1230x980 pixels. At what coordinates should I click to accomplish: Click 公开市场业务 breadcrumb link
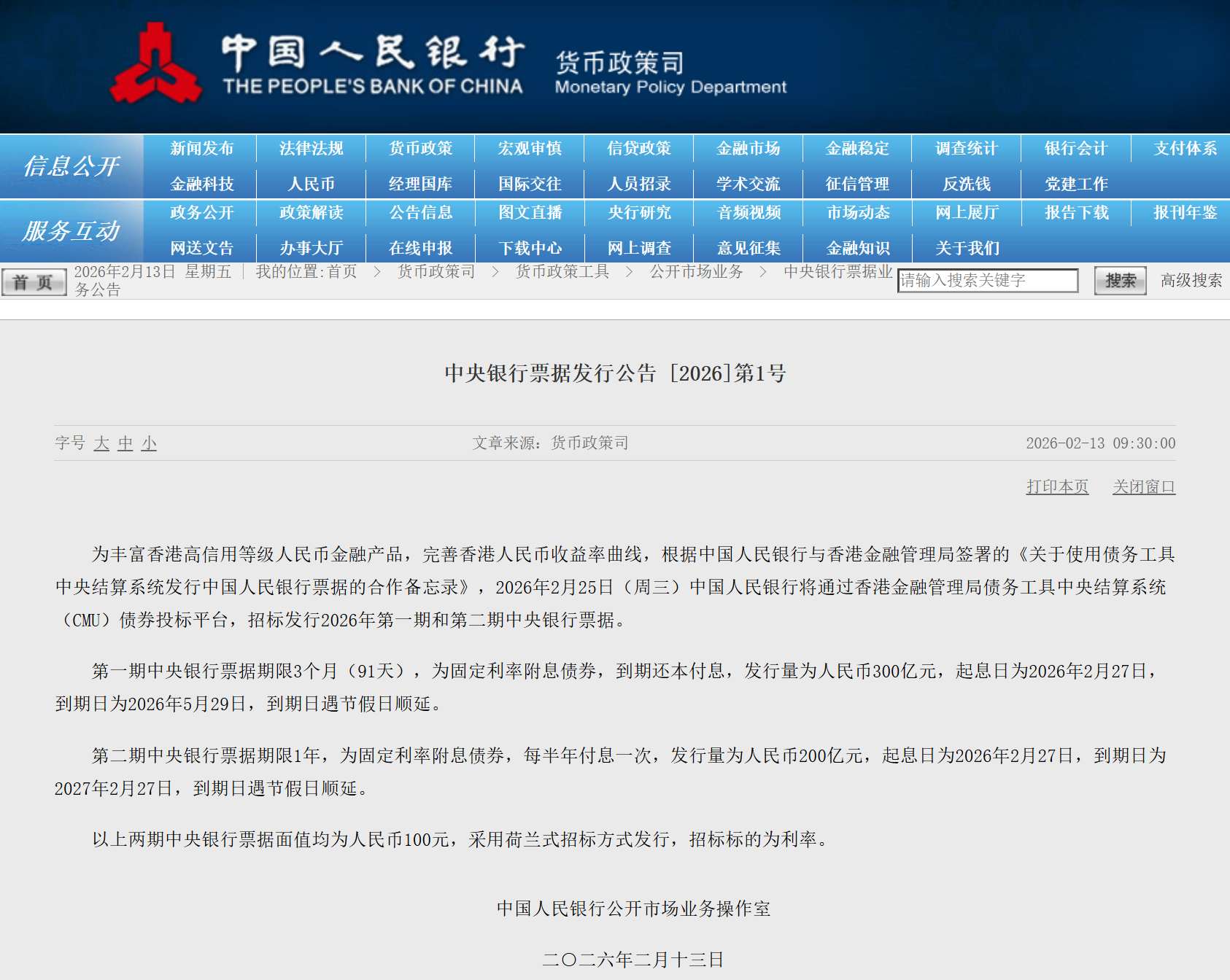pos(696,272)
